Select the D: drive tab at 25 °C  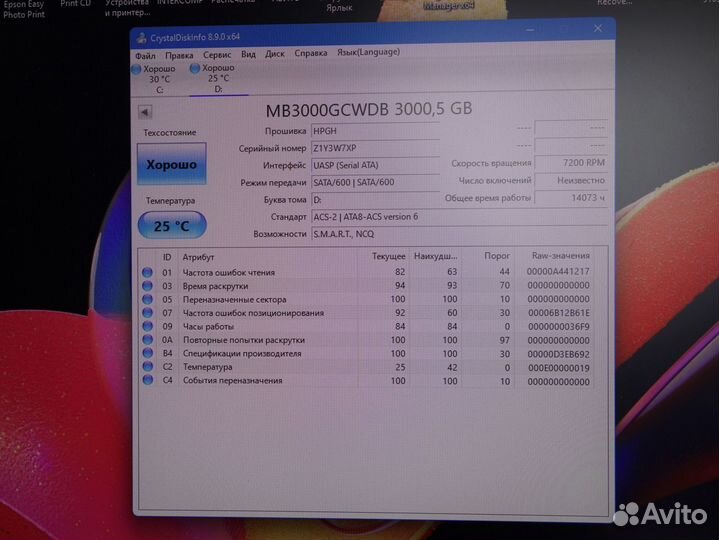pyautogui.click(x=216, y=78)
